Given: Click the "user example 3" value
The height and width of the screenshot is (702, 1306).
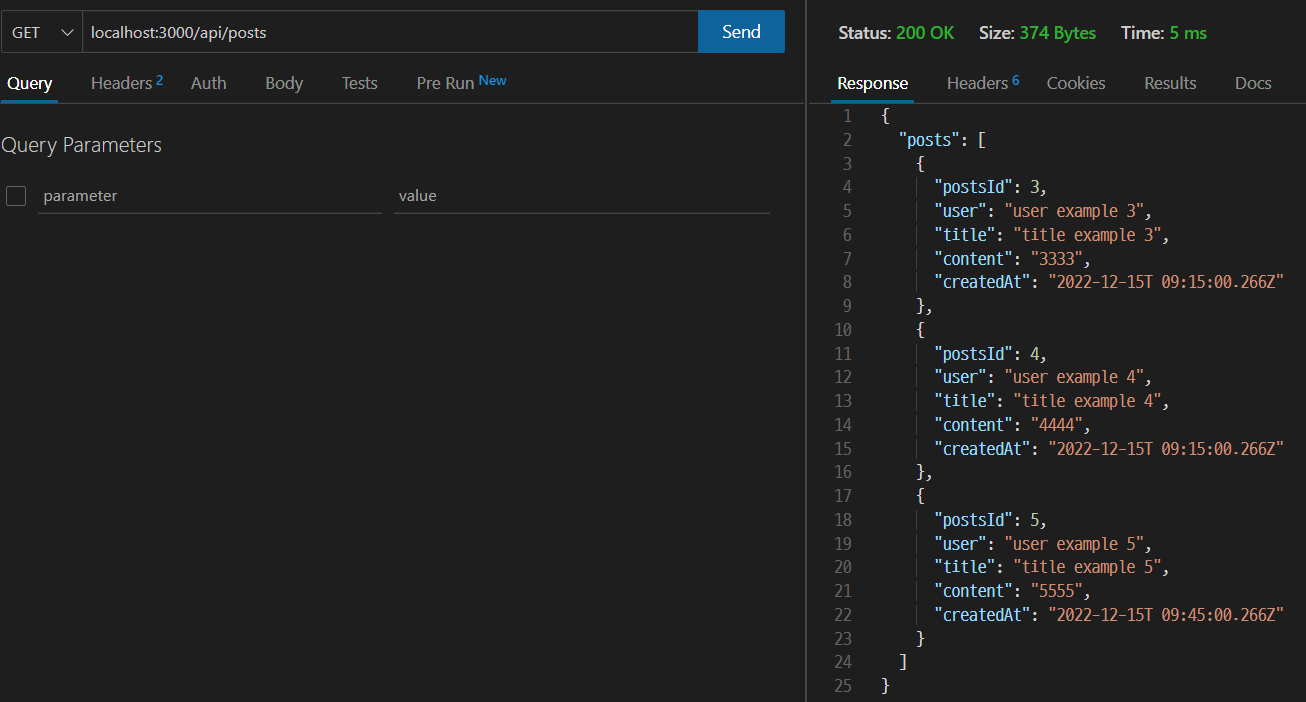Looking at the screenshot, I should (x=1074, y=211).
